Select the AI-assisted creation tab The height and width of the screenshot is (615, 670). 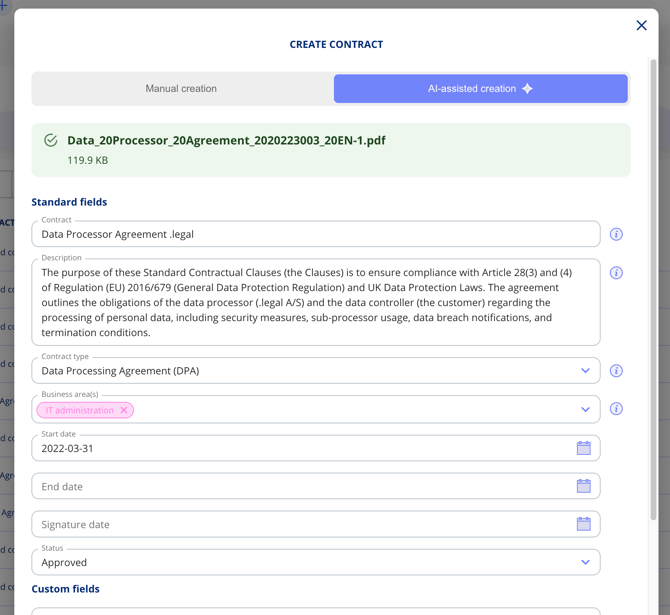[480, 89]
